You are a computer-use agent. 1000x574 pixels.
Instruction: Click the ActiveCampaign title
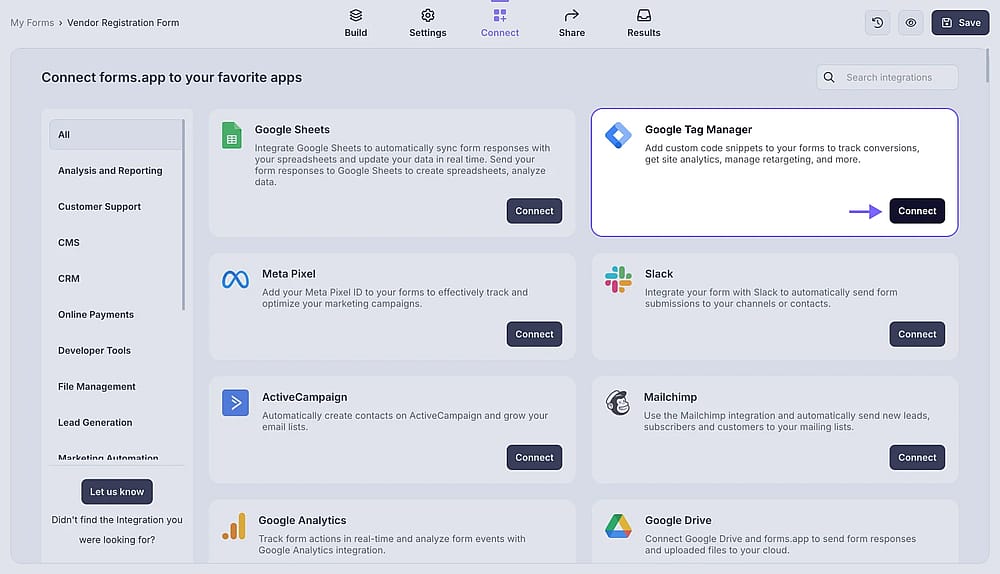(305, 397)
